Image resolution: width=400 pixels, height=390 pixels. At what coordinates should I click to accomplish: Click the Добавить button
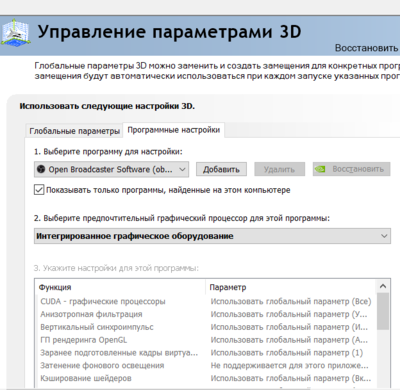[x=221, y=169]
